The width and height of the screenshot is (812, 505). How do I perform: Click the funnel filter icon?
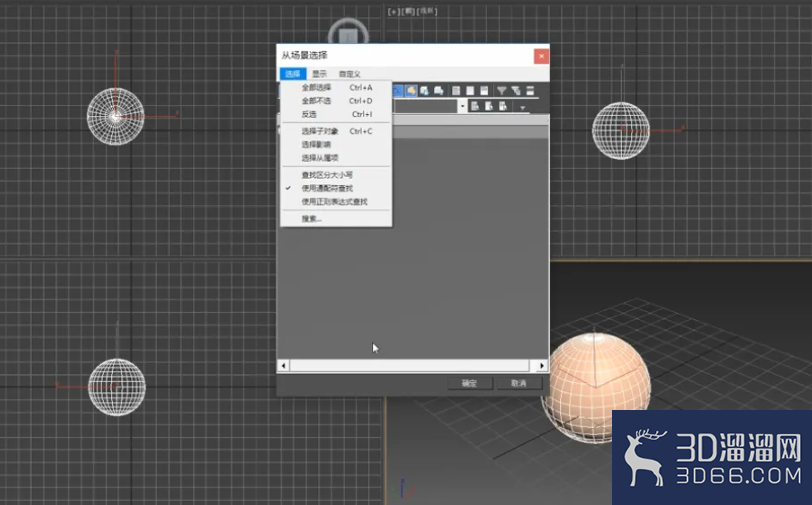[x=502, y=91]
